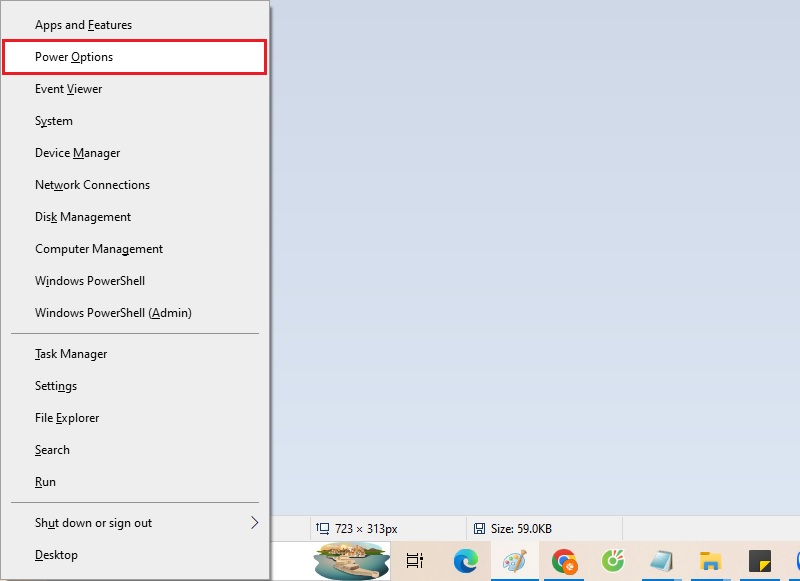Select the Search menu entry
Image resolution: width=800 pixels, height=581 pixels.
135,450
